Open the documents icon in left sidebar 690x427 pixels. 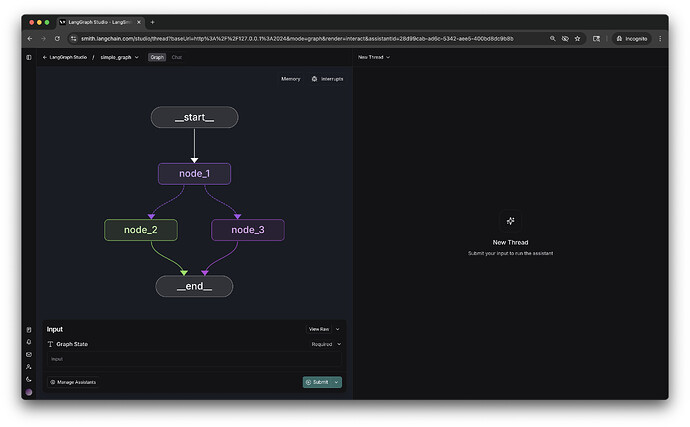pos(29,330)
